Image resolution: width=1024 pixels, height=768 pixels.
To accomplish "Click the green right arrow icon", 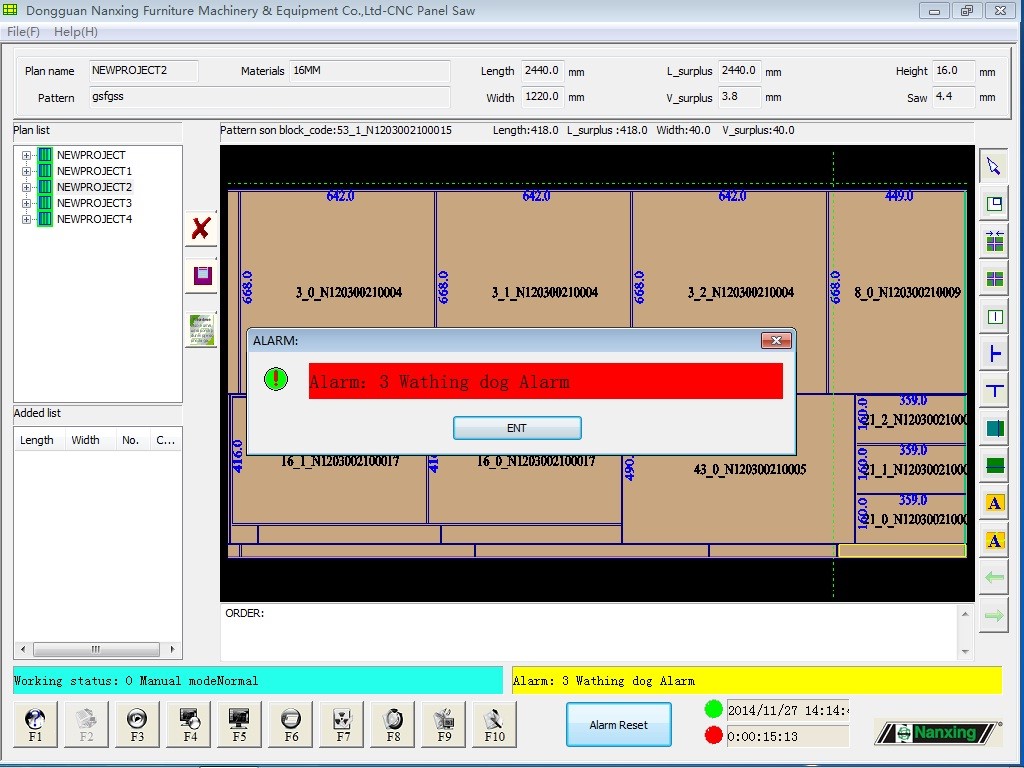I will click(994, 616).
